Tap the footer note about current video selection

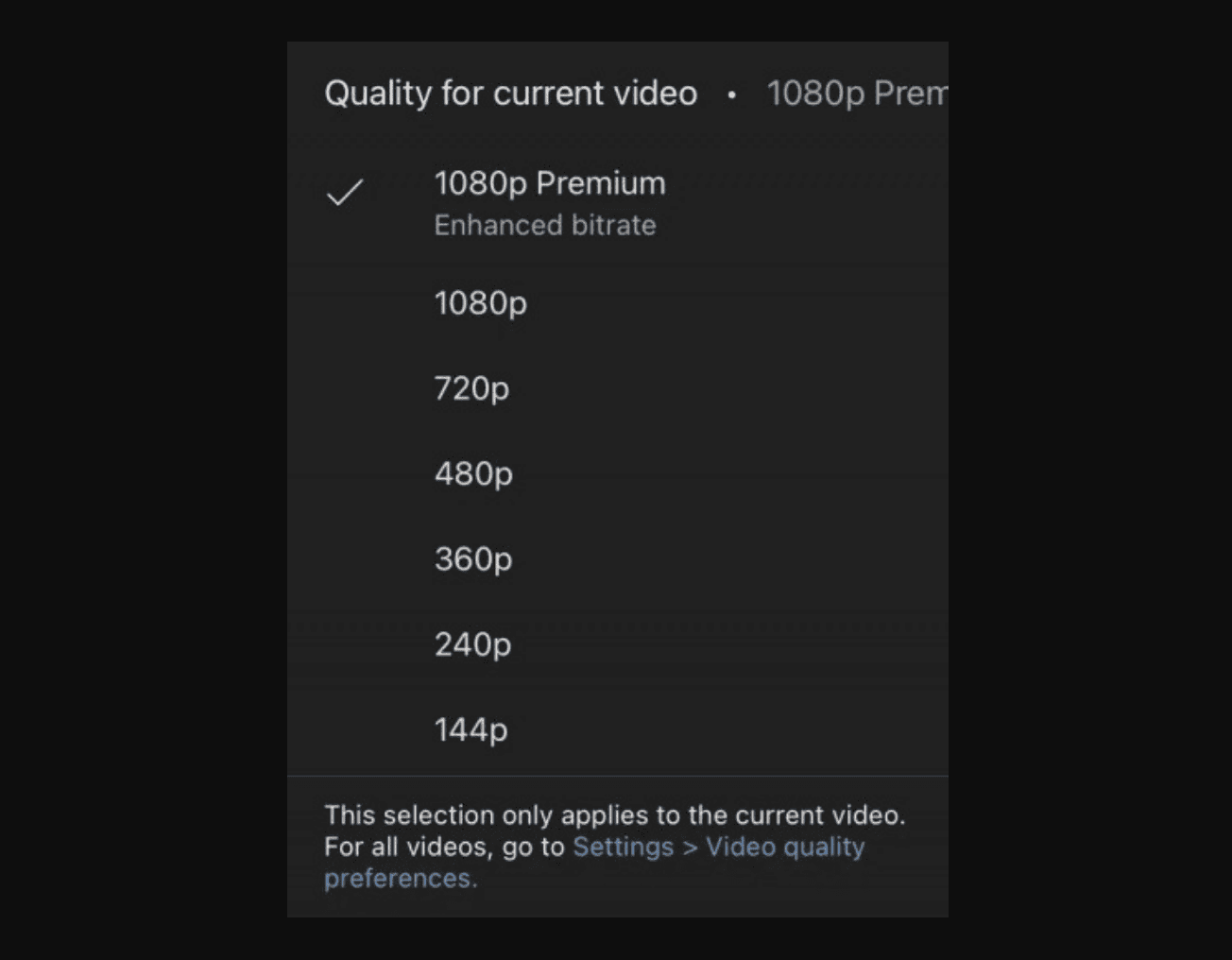[x=615, y=814]
